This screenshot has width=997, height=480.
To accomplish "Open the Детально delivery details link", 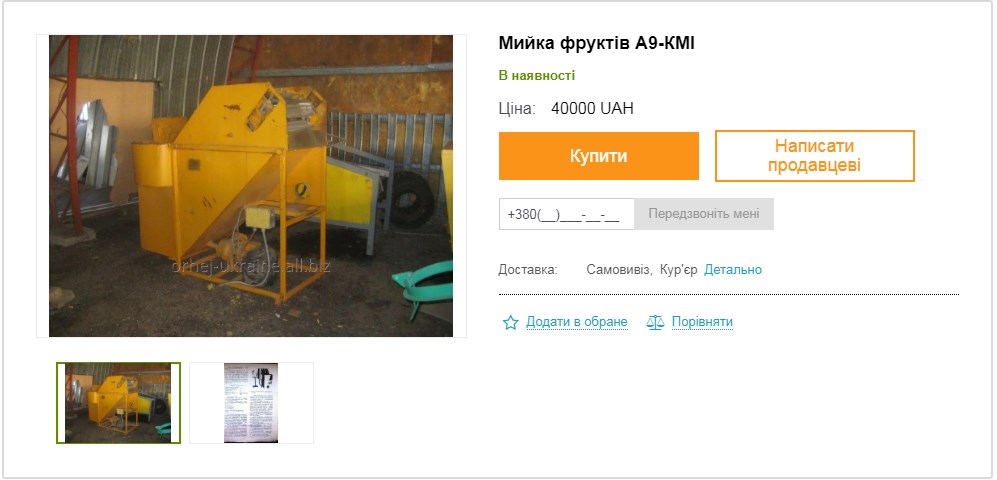I will pos(732,270).
